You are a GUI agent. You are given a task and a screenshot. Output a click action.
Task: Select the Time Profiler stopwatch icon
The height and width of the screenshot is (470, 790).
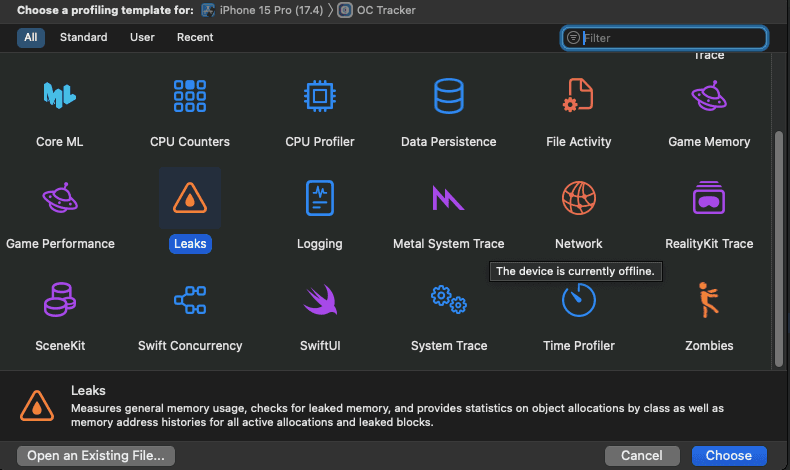click(579, 300)
